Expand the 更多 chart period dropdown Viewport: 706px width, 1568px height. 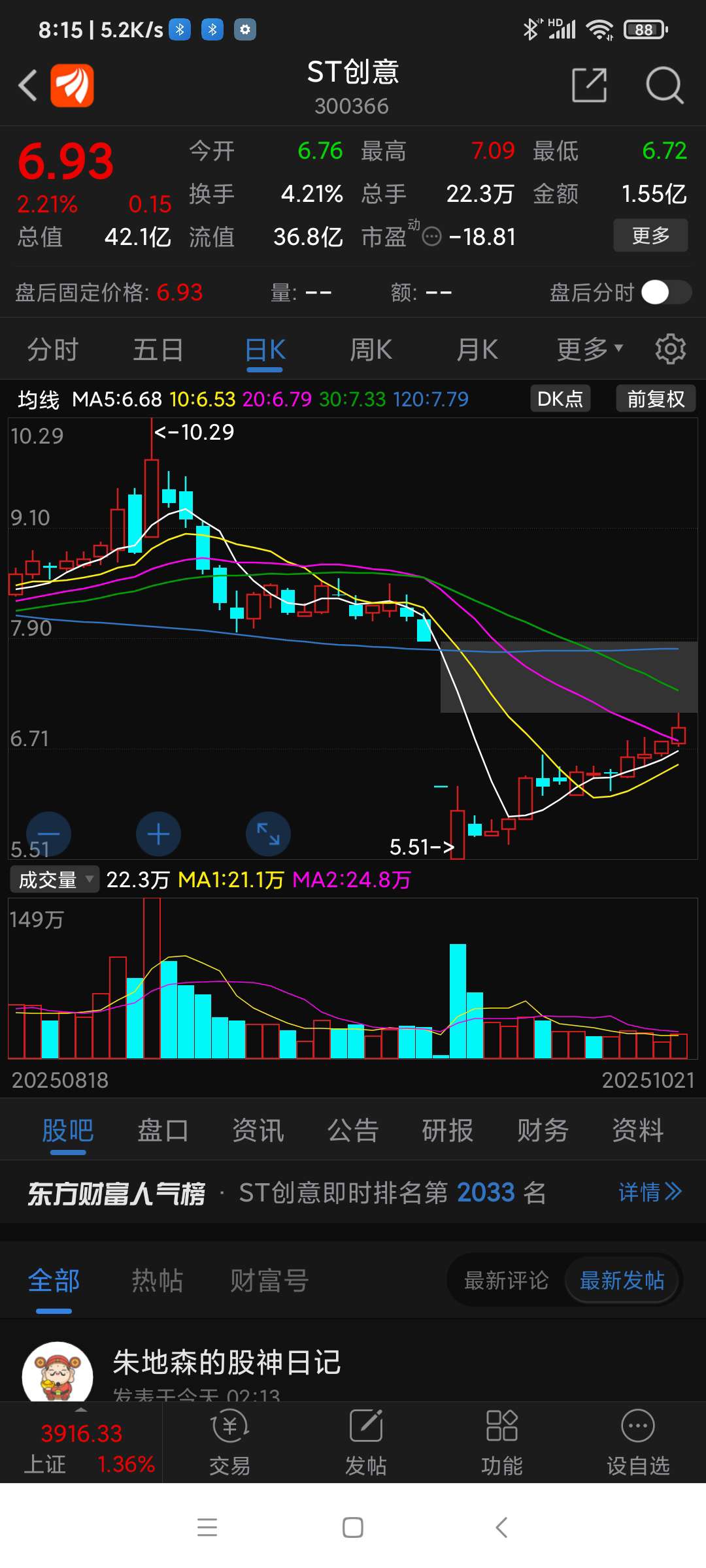(x=590, y=350)
